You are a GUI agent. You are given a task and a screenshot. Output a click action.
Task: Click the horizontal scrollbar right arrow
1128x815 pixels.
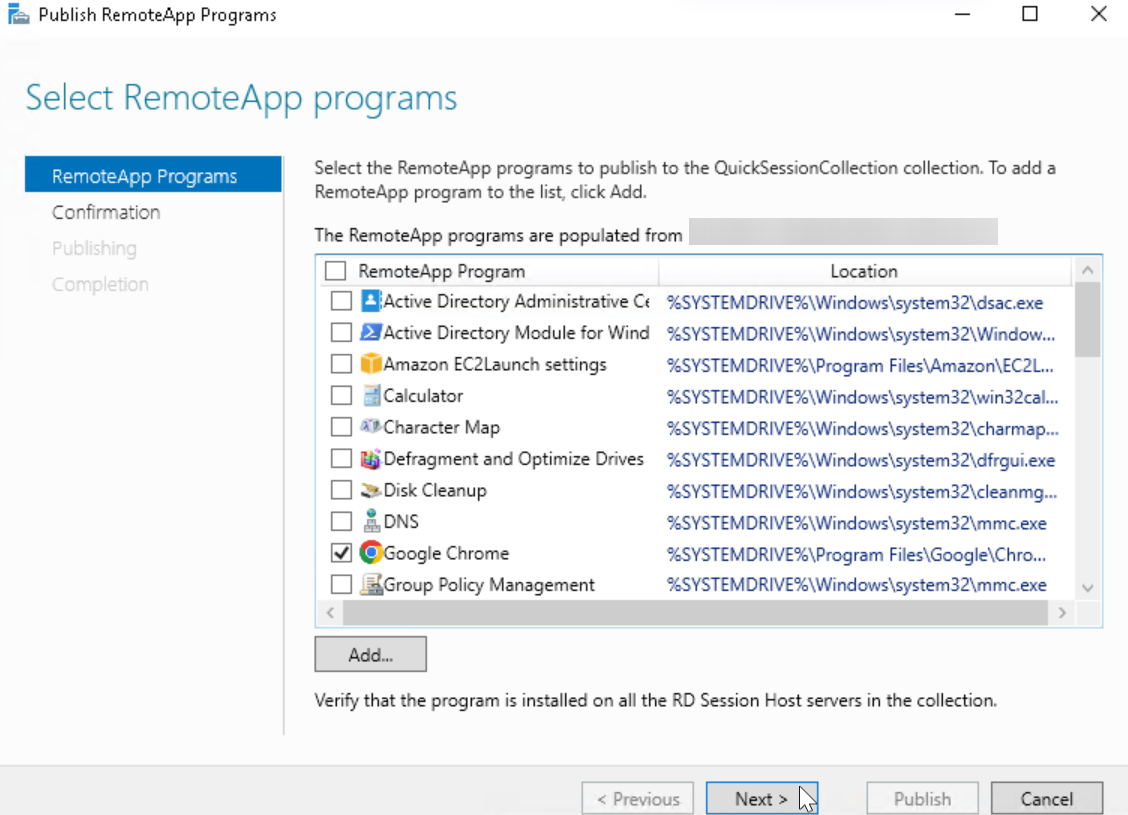click(x=1063, y=612)
